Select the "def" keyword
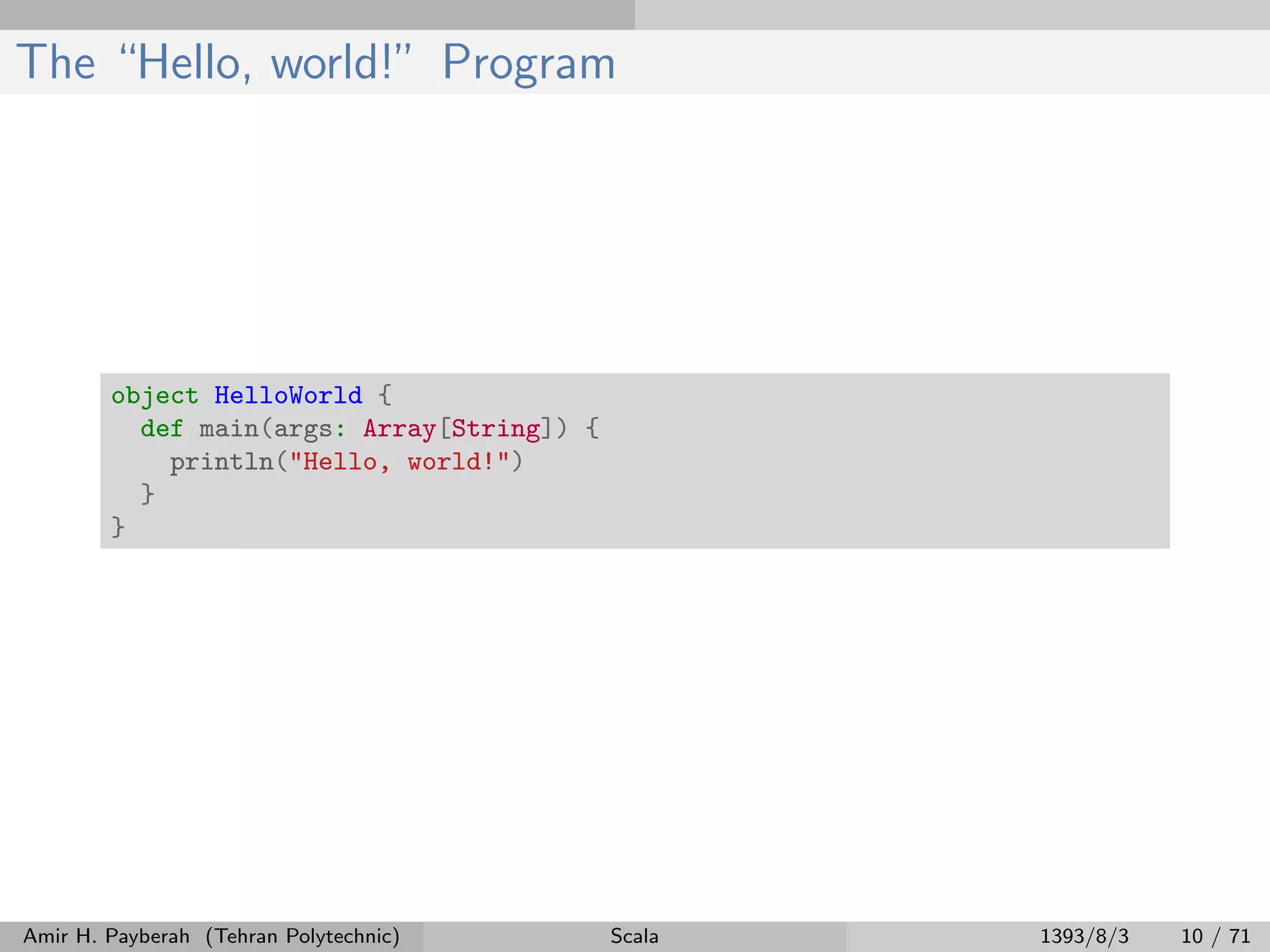Viewport: 1270px width, 952px height. [161, 428]
